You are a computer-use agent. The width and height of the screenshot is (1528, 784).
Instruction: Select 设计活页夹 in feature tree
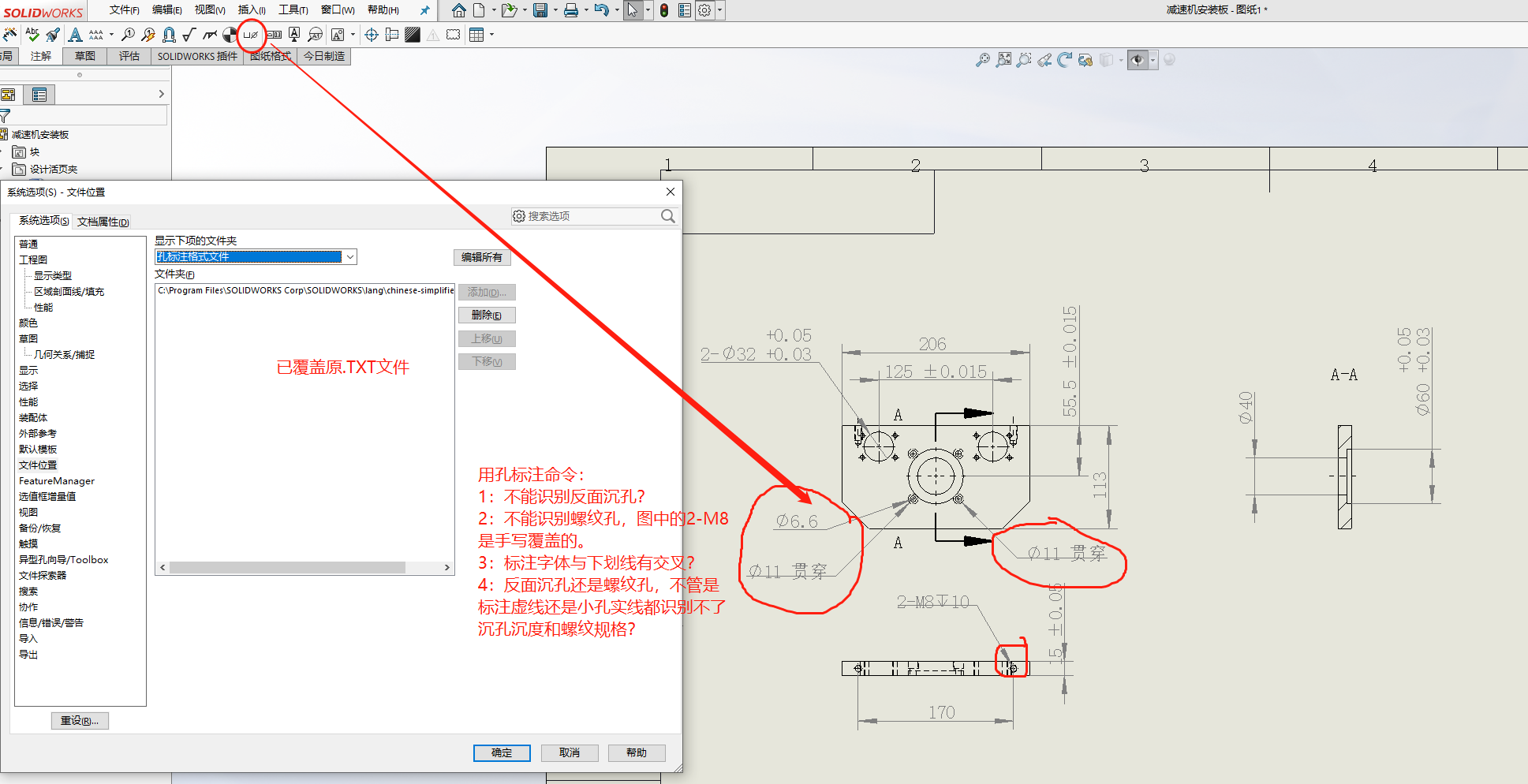pyautogui.click(x=54, y=170)
